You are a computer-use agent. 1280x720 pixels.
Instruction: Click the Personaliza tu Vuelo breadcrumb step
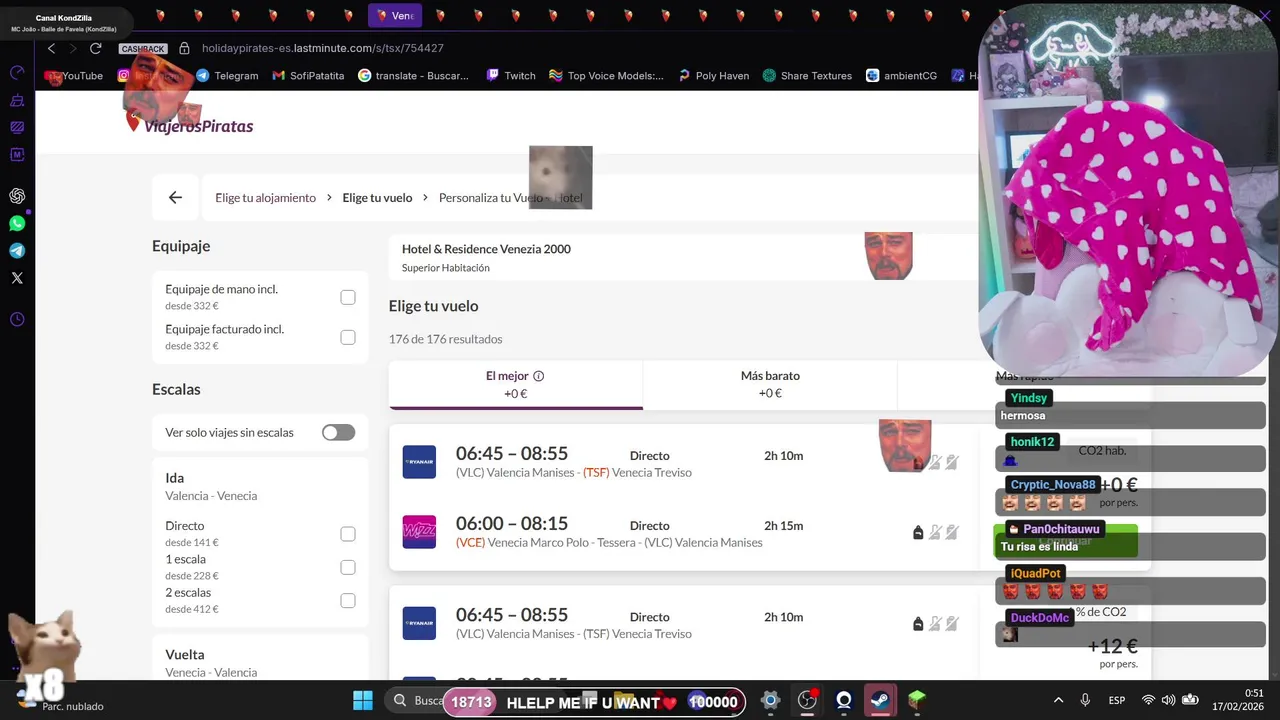(x=510, y=198)
